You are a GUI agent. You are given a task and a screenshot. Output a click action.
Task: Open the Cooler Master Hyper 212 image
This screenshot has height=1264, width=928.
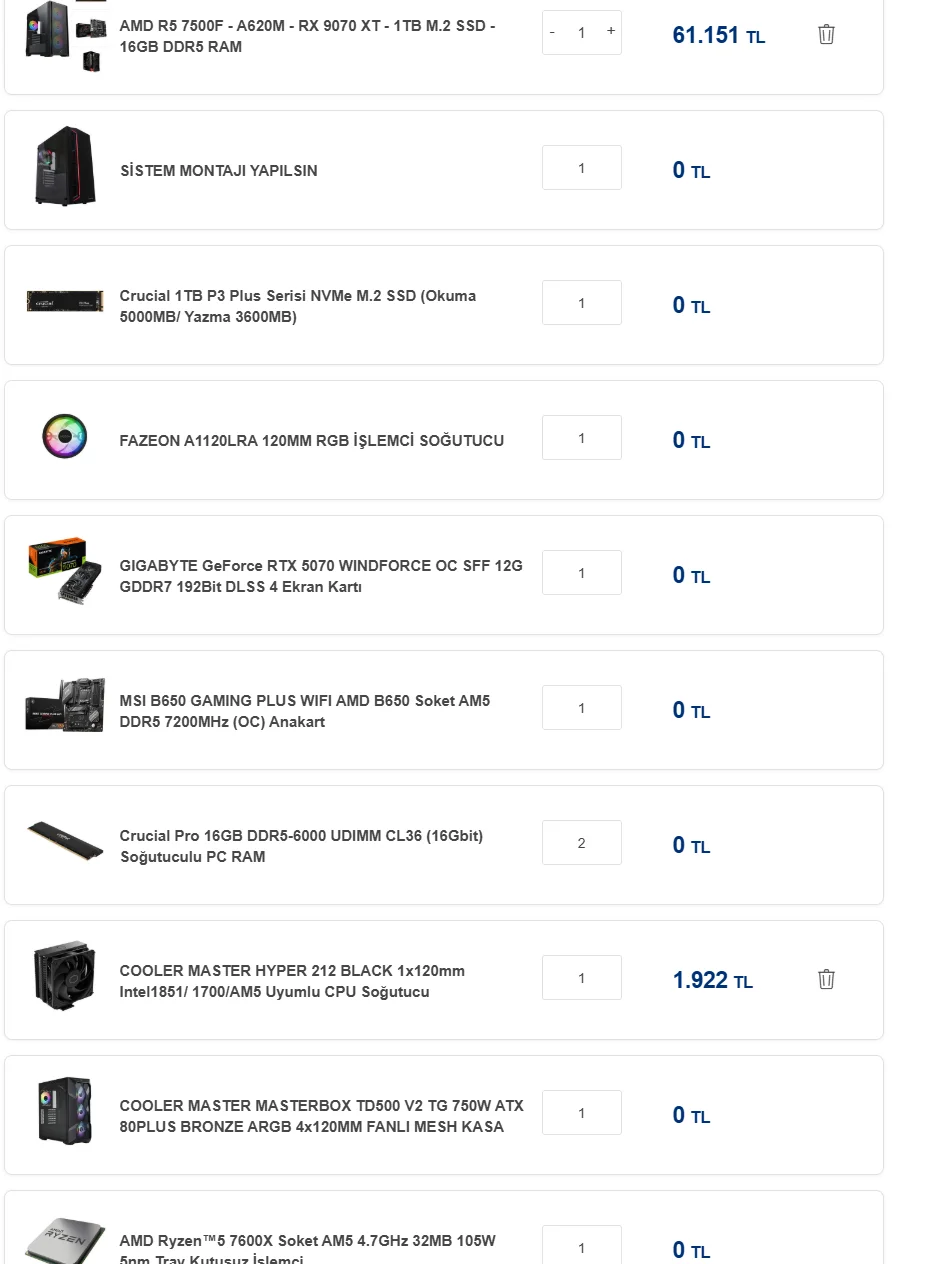tap(65, 977)
